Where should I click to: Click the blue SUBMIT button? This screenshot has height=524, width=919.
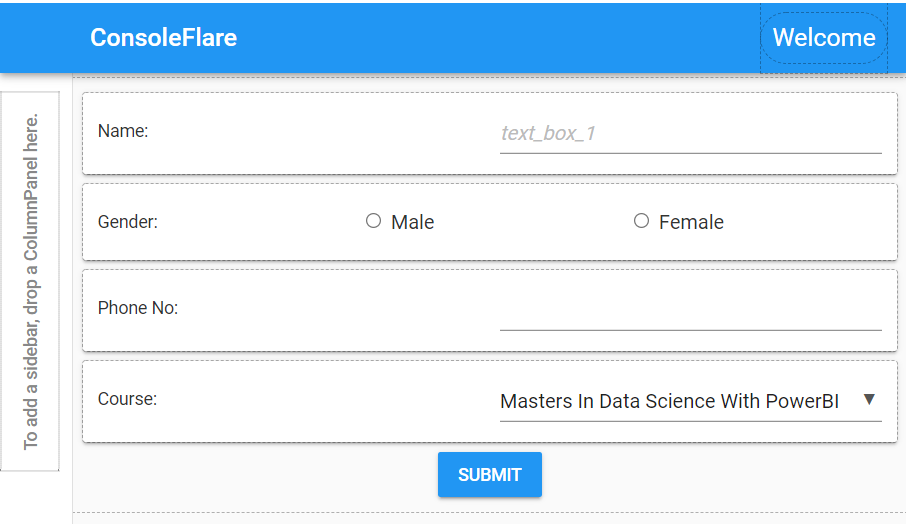489,474
